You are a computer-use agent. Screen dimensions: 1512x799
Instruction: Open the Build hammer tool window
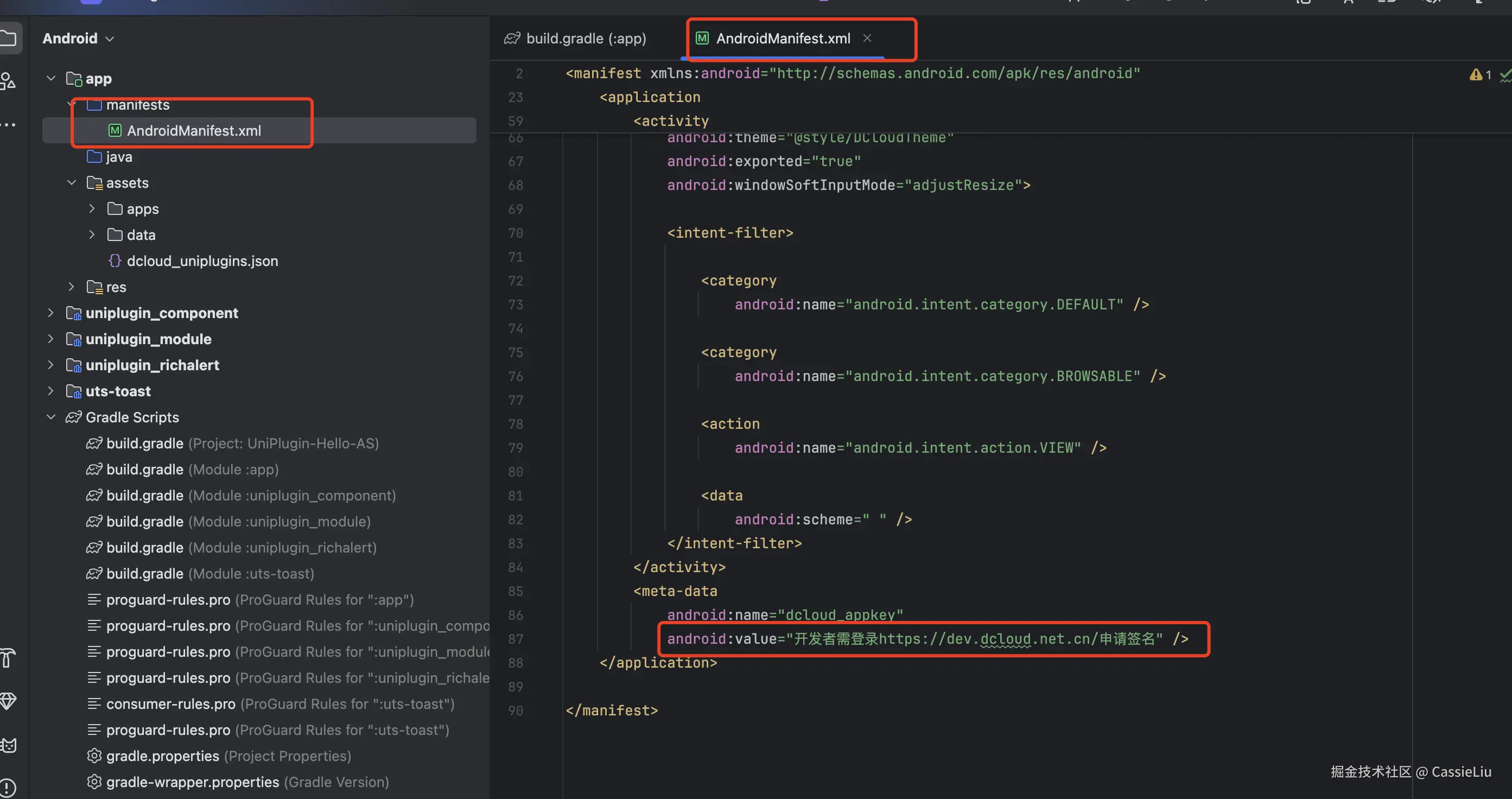coord(7,657)
